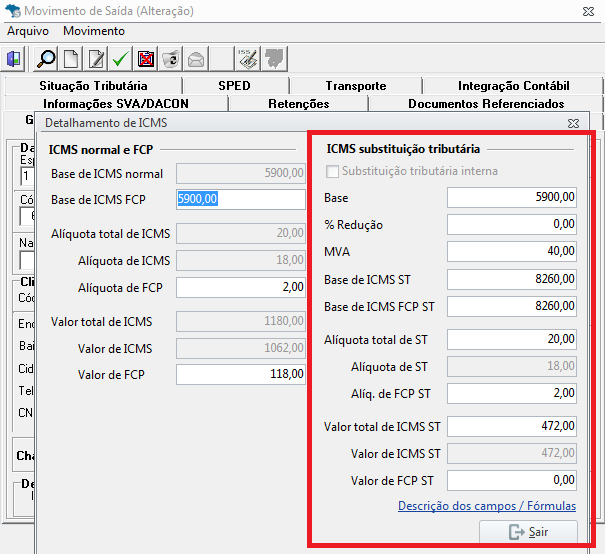Click the ISS signing pen toolbar icon
This screenshot has height=554, width=605.
(247, 59)
